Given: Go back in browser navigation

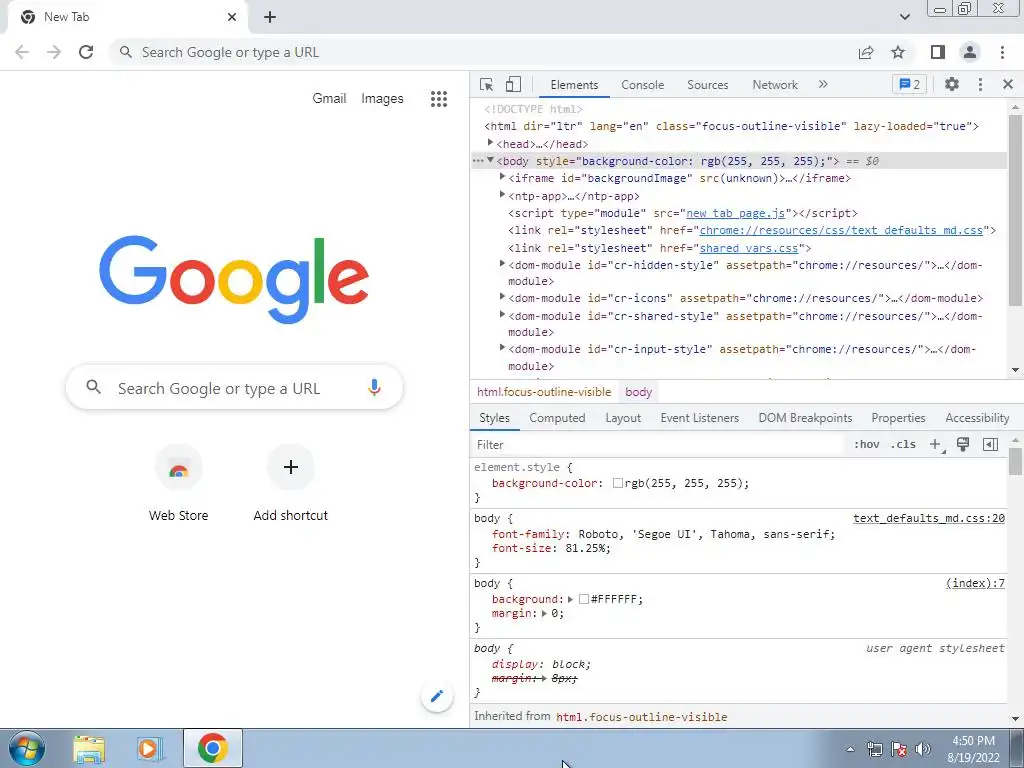Looking at the screenshot, I should tap(22, 52).
